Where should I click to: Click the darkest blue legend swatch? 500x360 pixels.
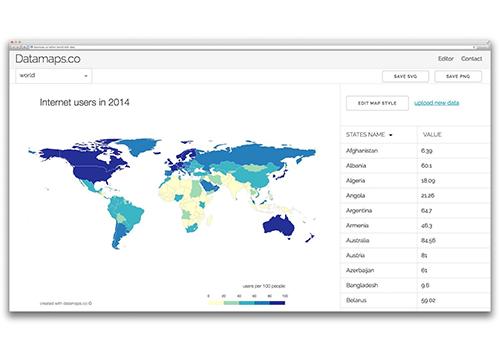277,303
